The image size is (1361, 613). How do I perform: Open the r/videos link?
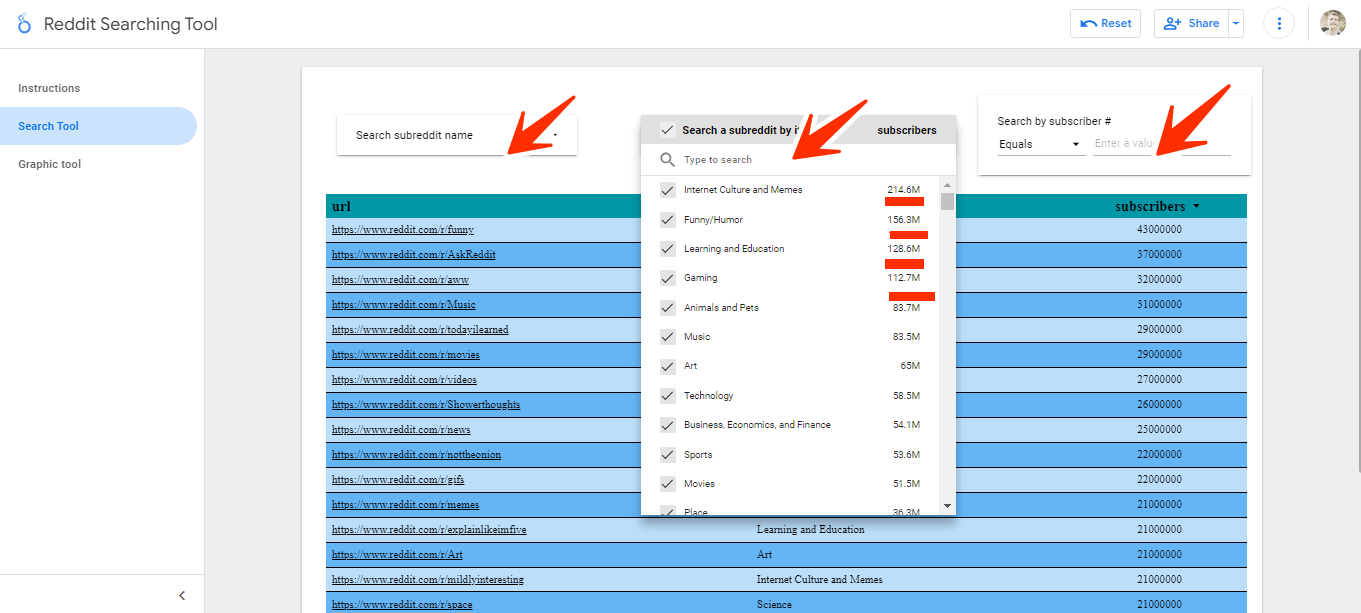pyautogui.click(x=404, y=380)
